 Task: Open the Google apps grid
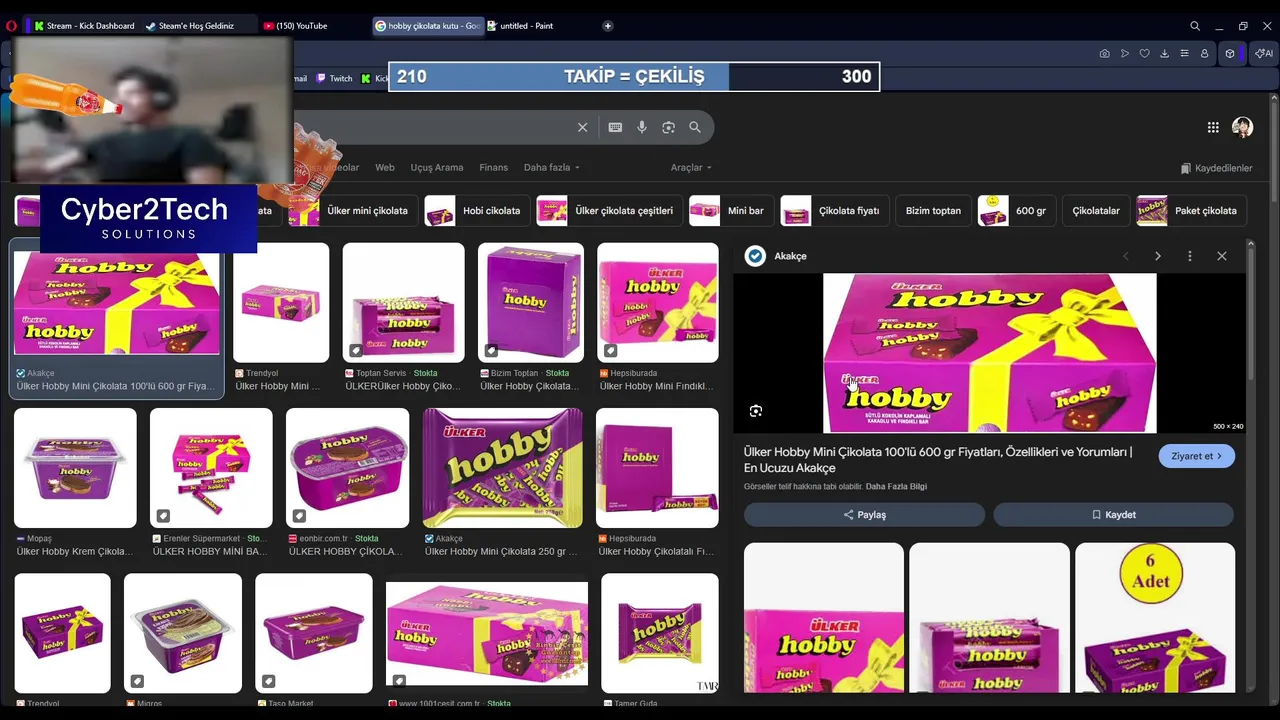coord(1213,127)
